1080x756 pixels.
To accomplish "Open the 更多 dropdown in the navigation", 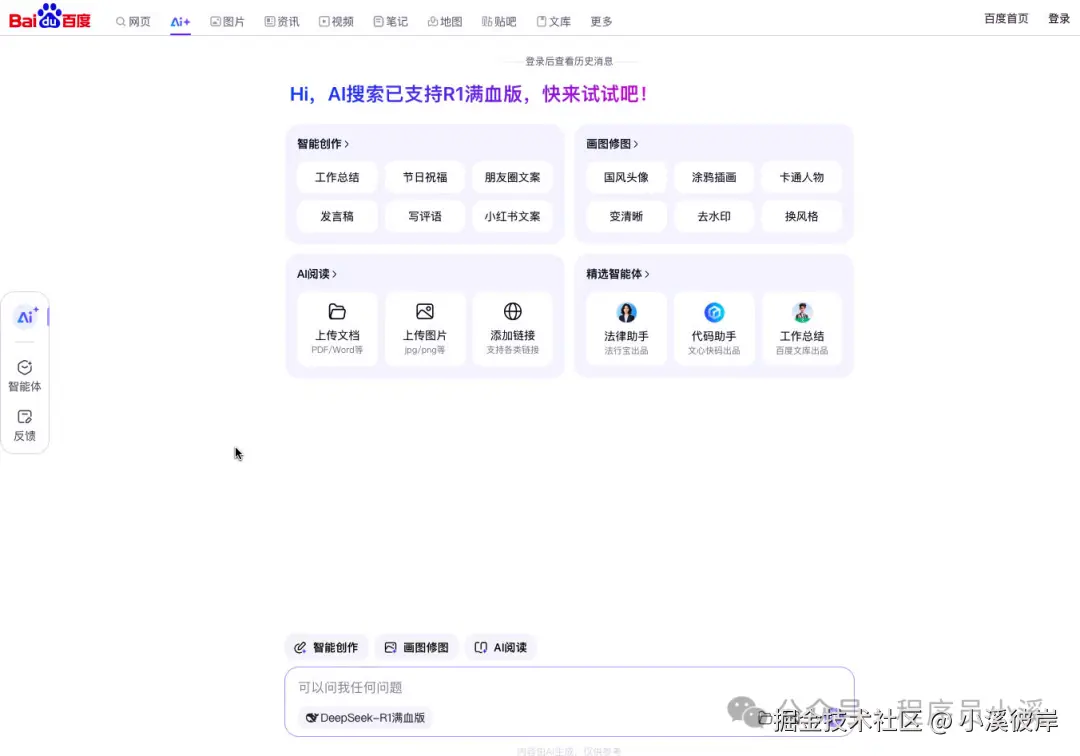I will [600, 21].
